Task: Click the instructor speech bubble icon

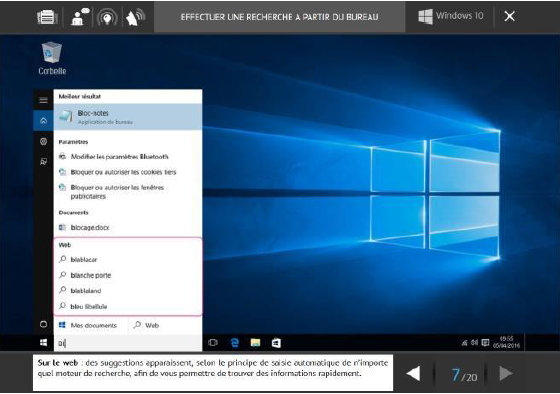Action: click(79, 17)
